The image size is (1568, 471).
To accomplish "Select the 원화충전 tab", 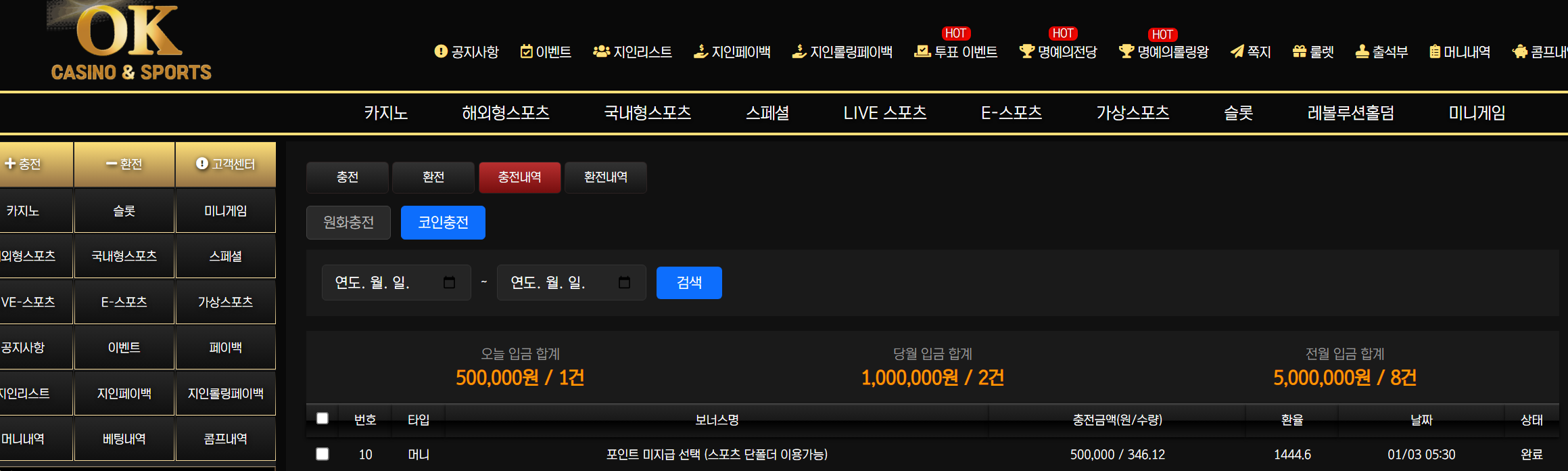I will [x=348, y=223].
